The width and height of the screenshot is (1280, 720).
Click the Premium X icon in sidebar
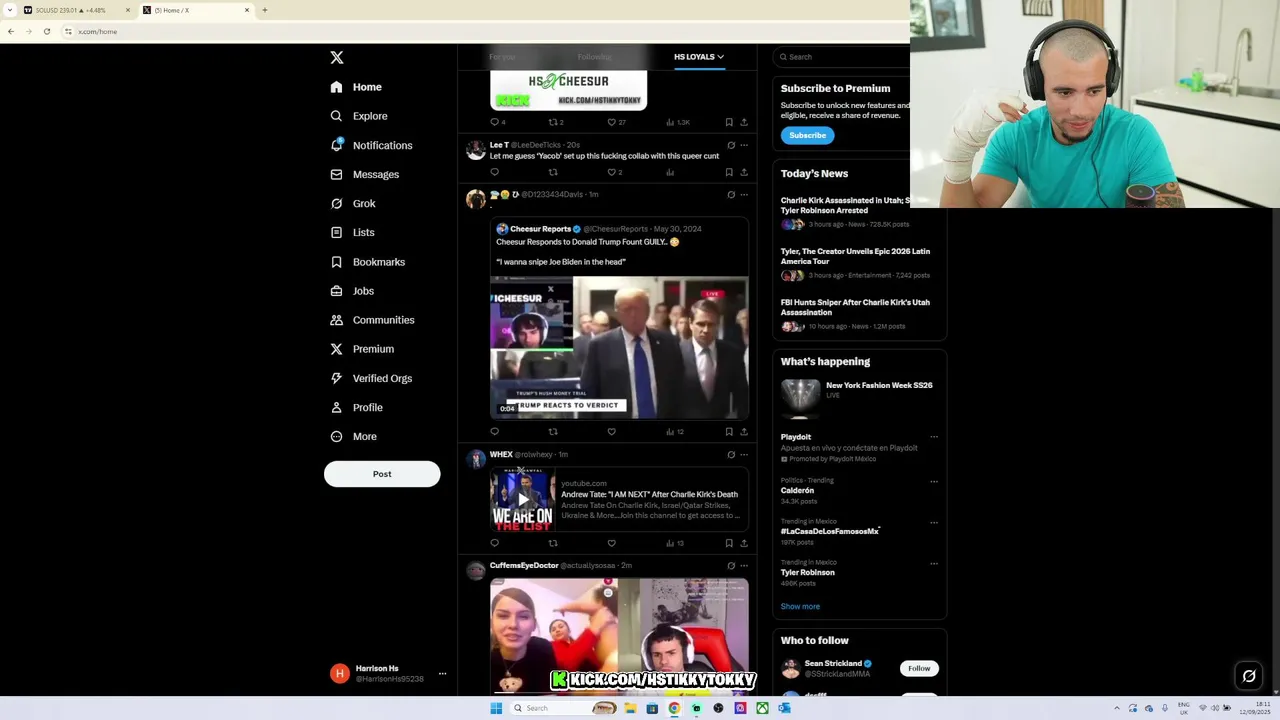[x=336, y=349]
